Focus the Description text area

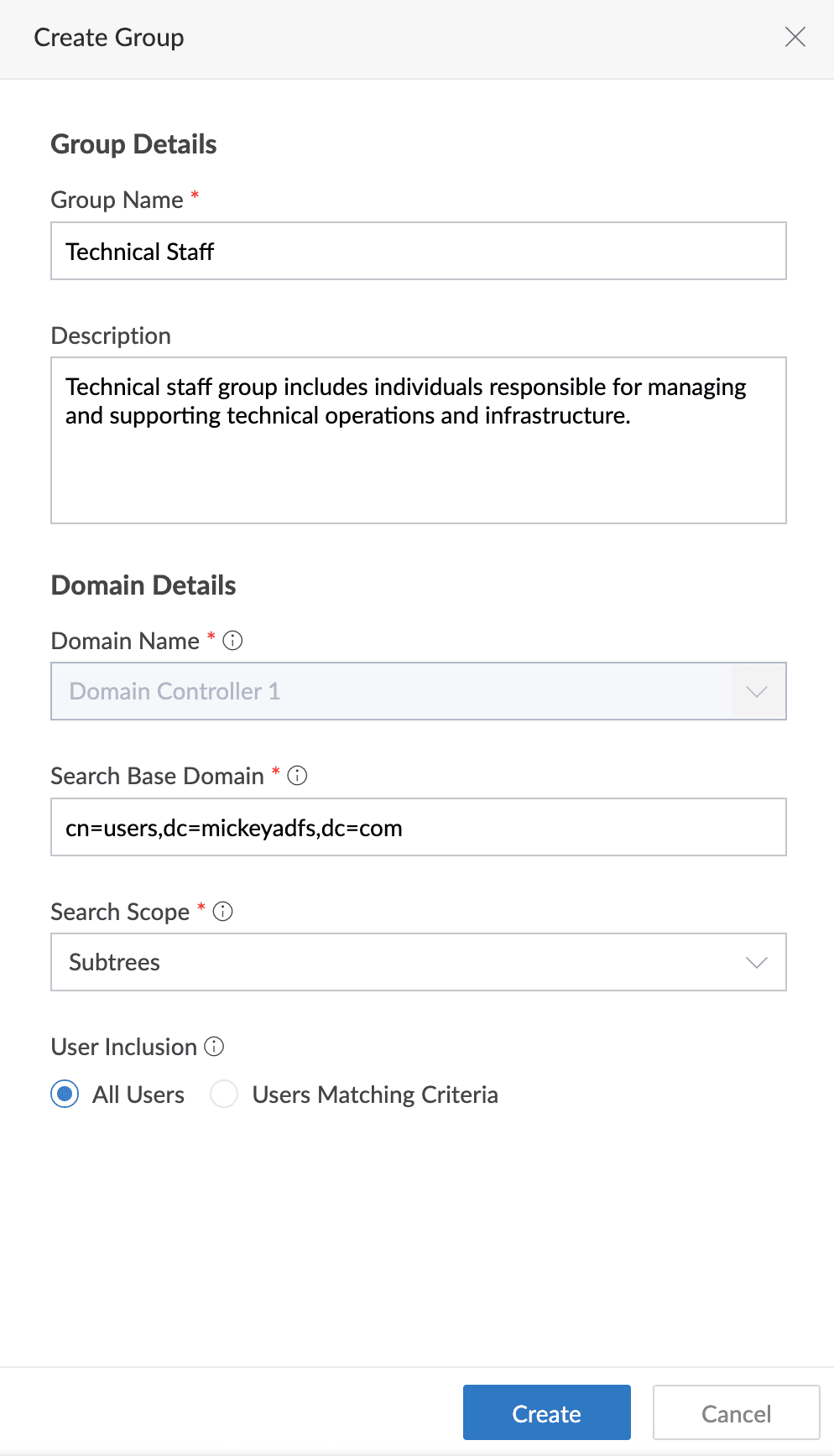[418, 440]
